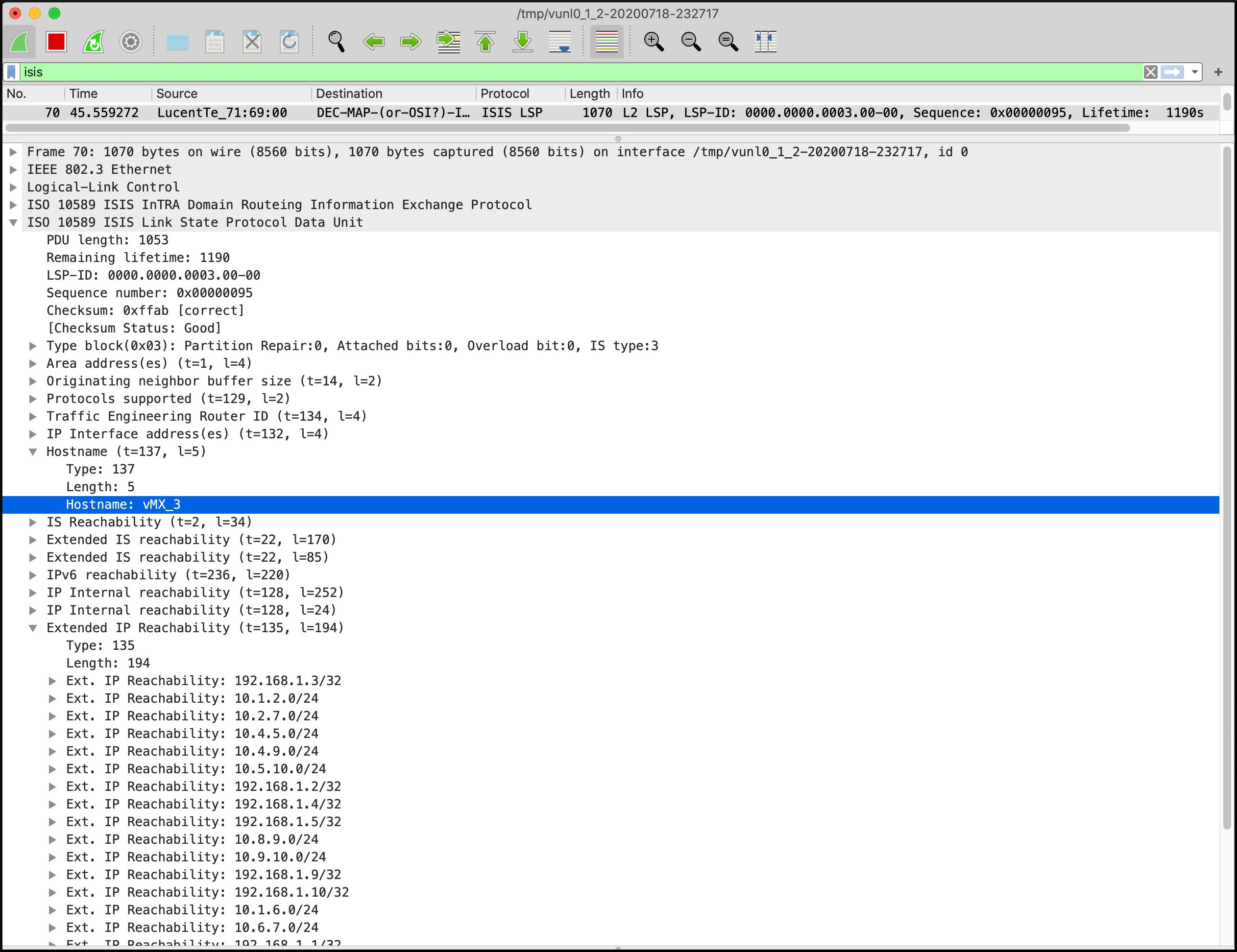Toggle packet list colorization
The width and height of the screenshot is (1237, 952).
coord(606,42)
